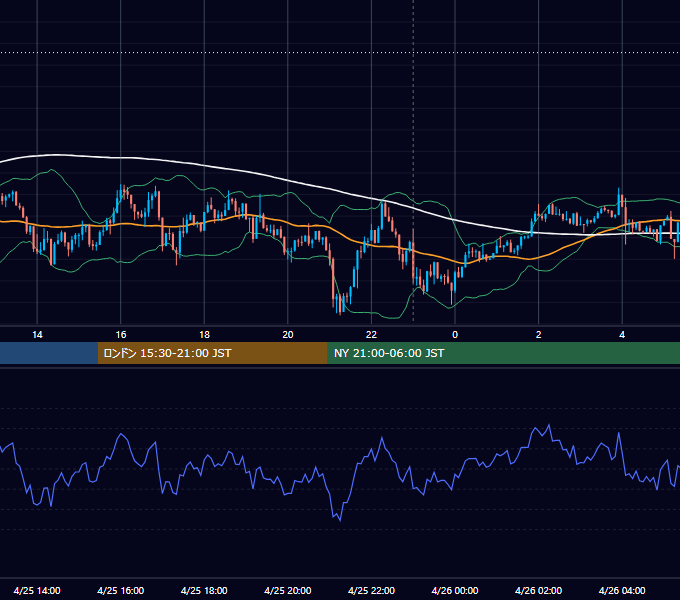Click the 0 hour axis label

click(x=455, y=335)
